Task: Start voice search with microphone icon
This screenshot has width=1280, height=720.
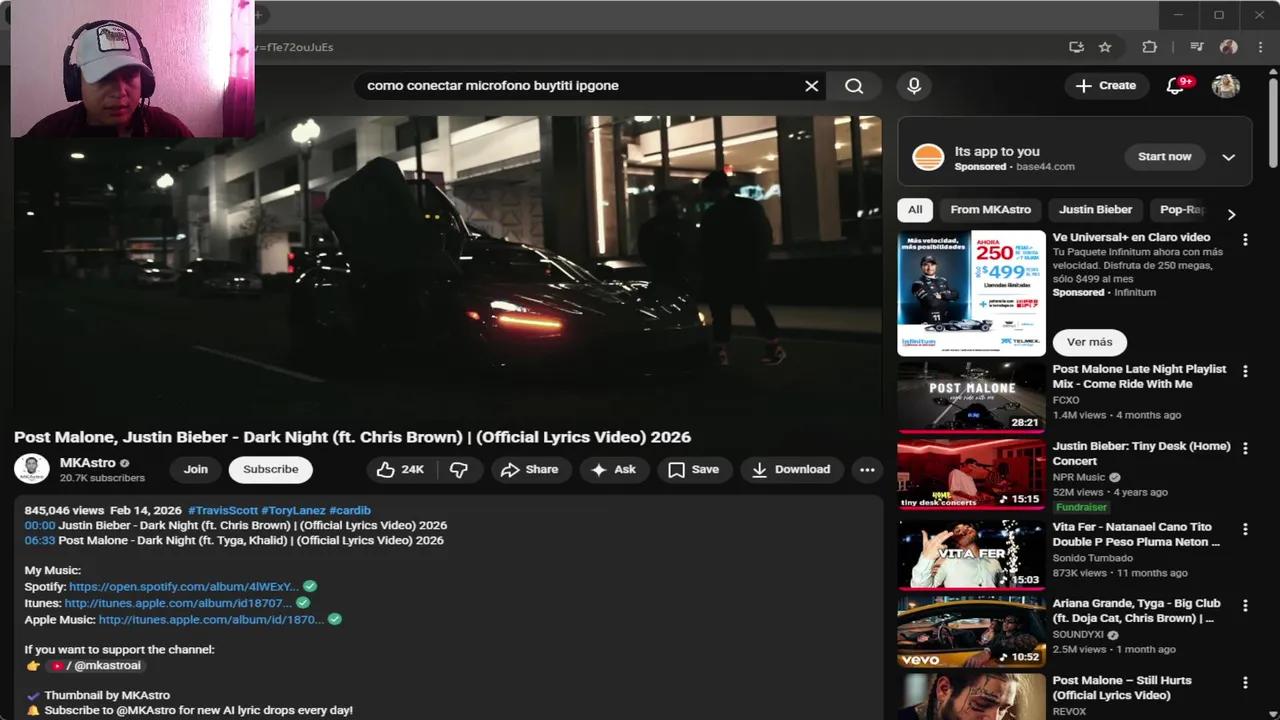Action: click(914, 86)
